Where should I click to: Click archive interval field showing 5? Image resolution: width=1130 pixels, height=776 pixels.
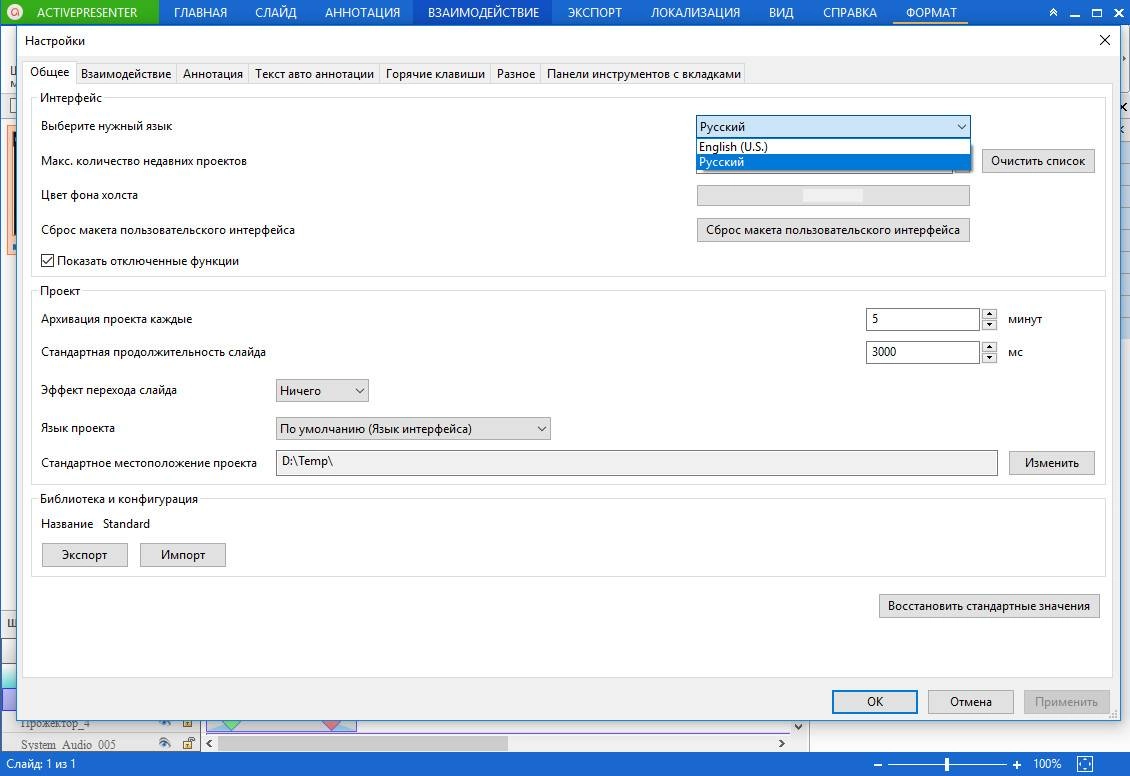click(x=922, y=319)
